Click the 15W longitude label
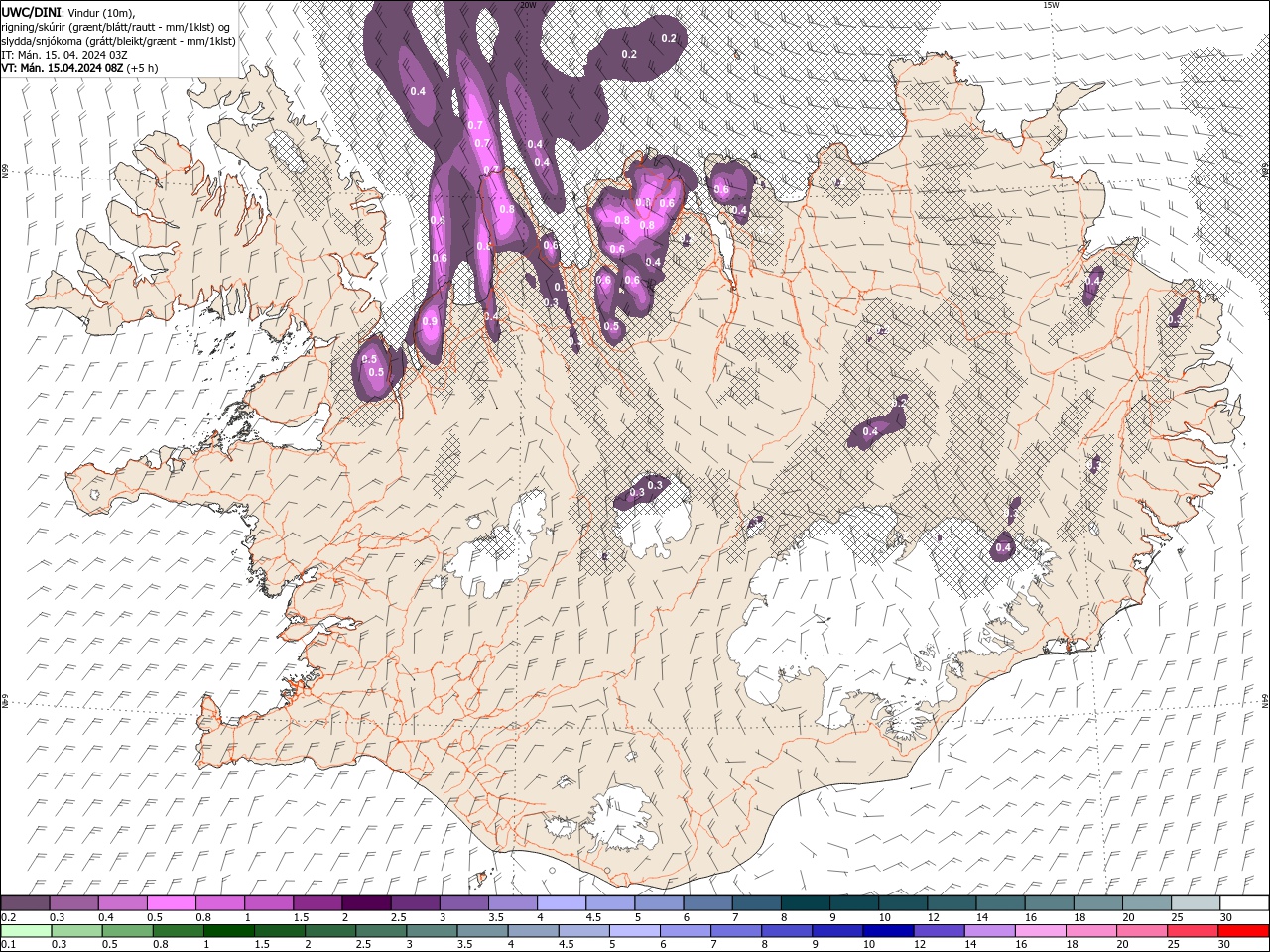Screen dimensions: 1270x952 [1051, 5]
